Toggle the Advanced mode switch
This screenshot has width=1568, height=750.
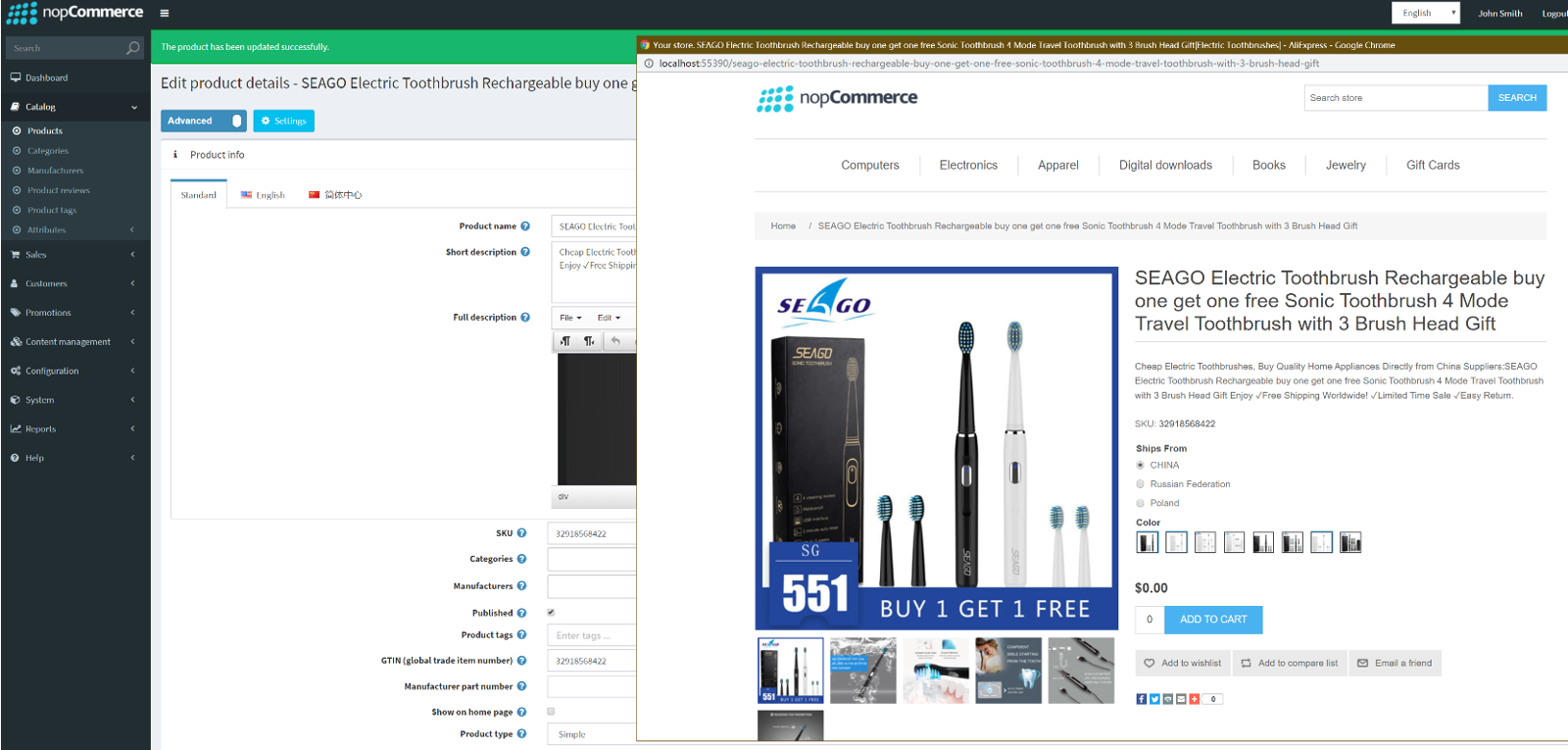(203, 121)
